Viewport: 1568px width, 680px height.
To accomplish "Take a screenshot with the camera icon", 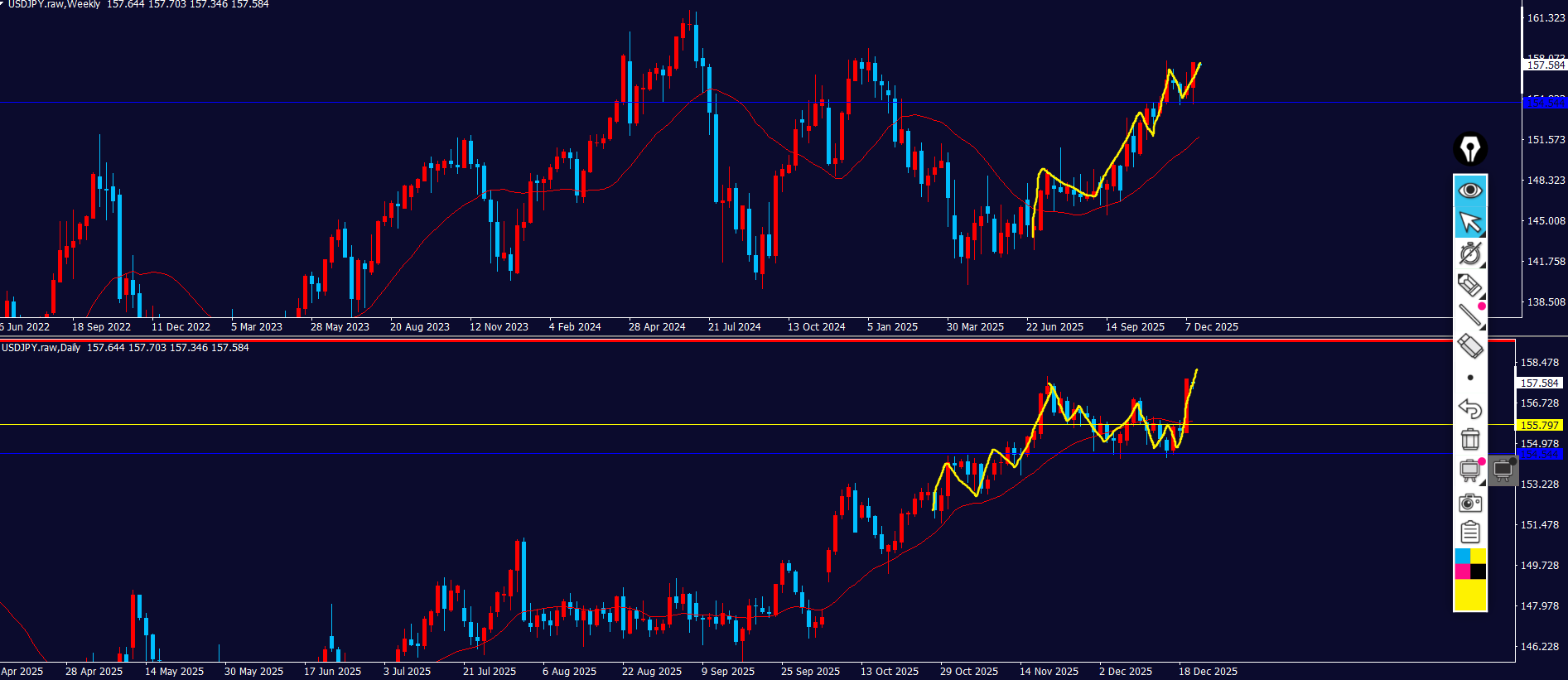I will (x=1470, y=502).
